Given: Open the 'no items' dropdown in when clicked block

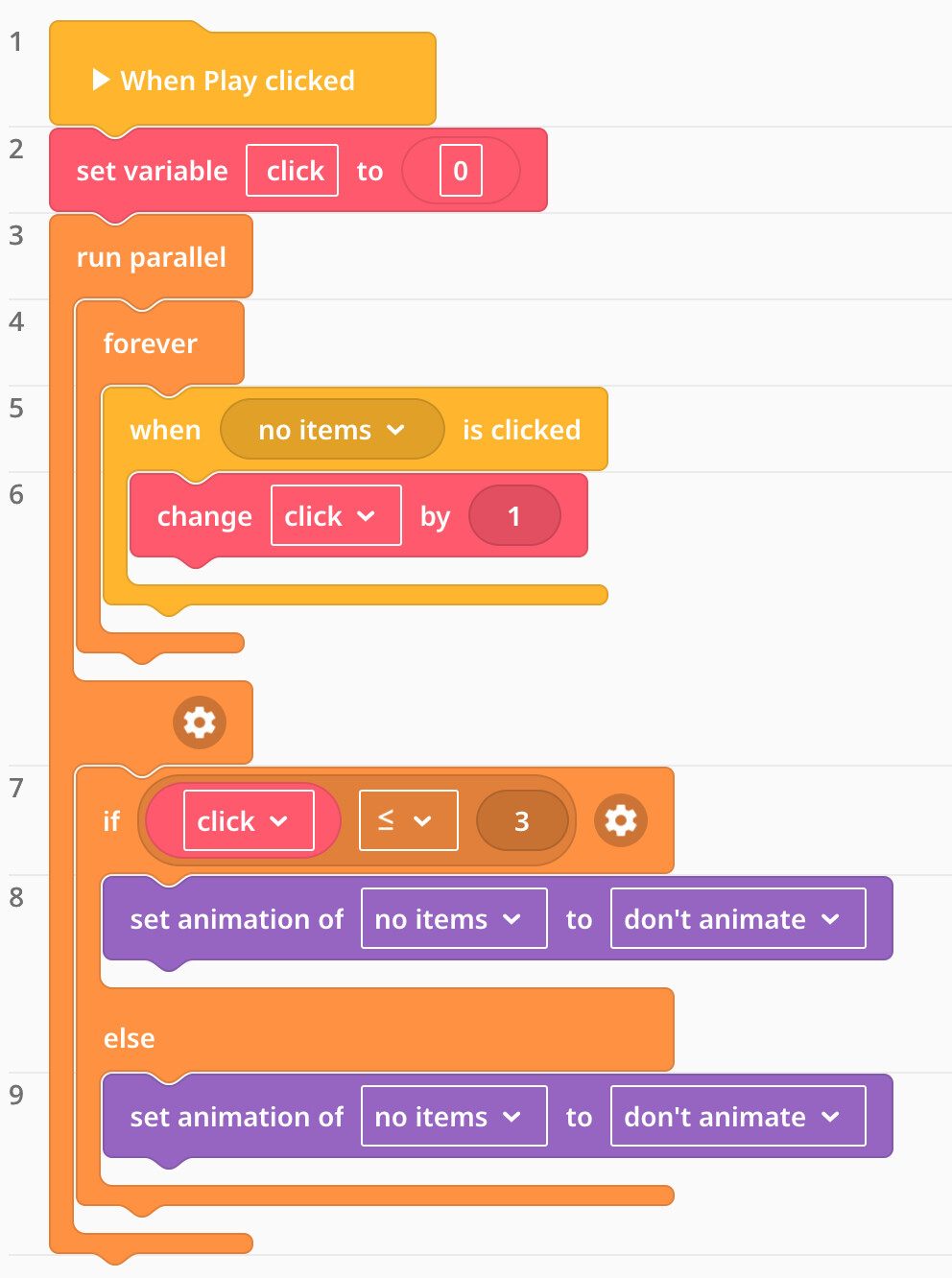Looking at the screenshot, I should pos(332,430).
